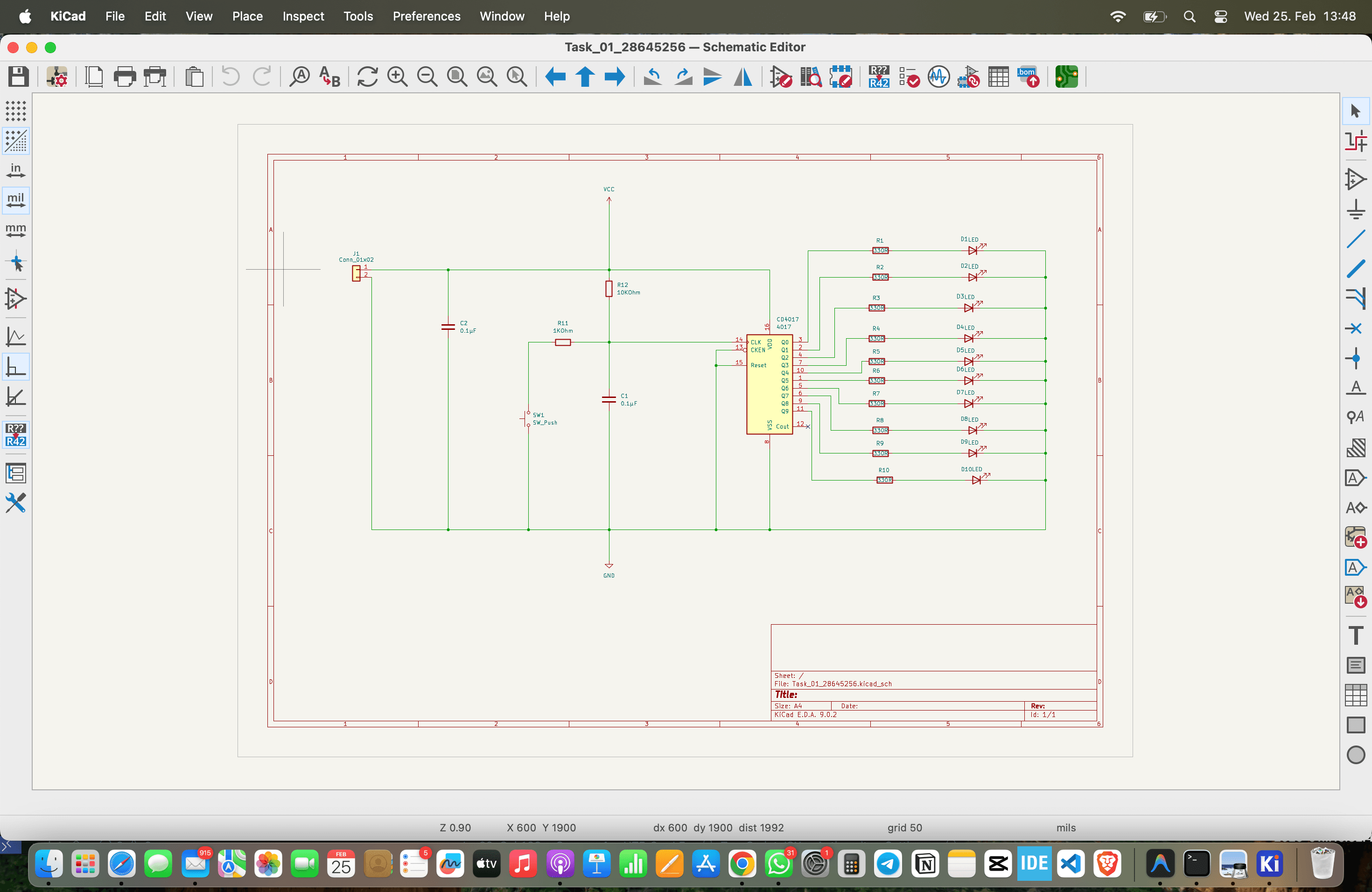Zoom to fit the full schematic page
The width and height of the screenshot is (1372, 892).
tap(457, 77)
